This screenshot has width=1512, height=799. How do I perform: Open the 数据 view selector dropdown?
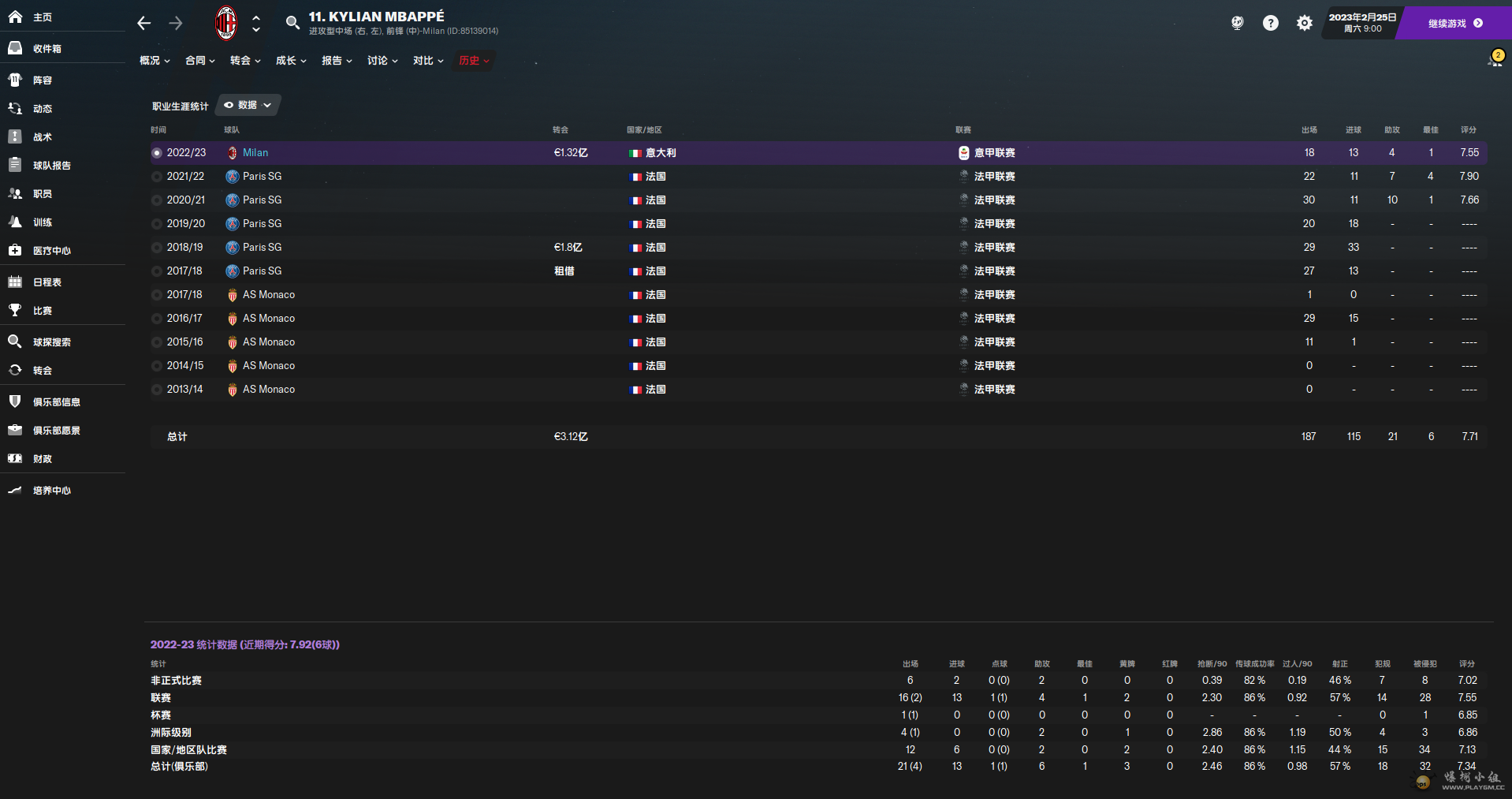click(248, 105)
